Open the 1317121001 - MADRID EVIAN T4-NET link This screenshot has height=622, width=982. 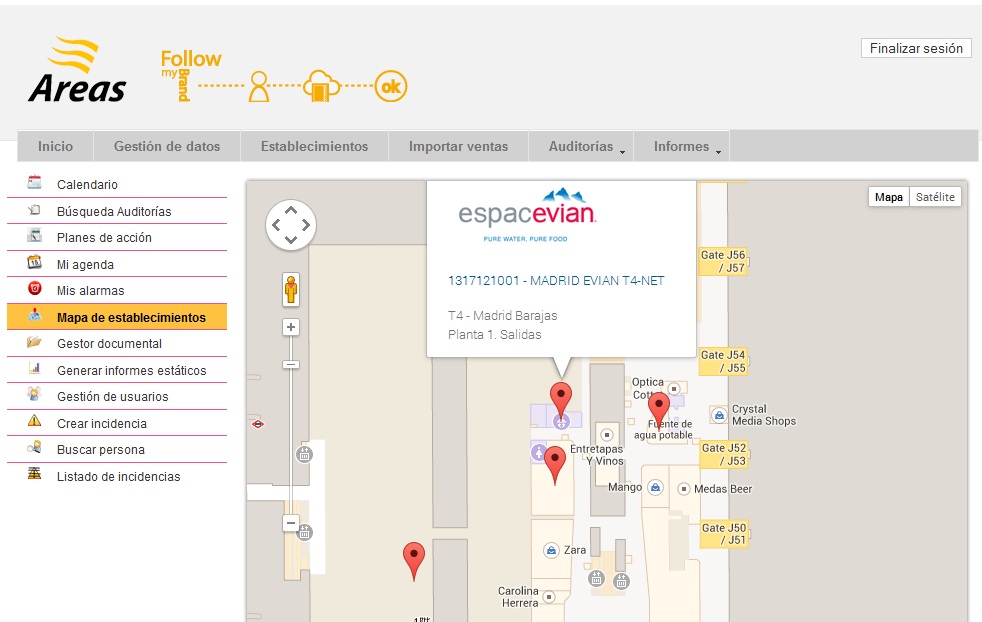556,281
